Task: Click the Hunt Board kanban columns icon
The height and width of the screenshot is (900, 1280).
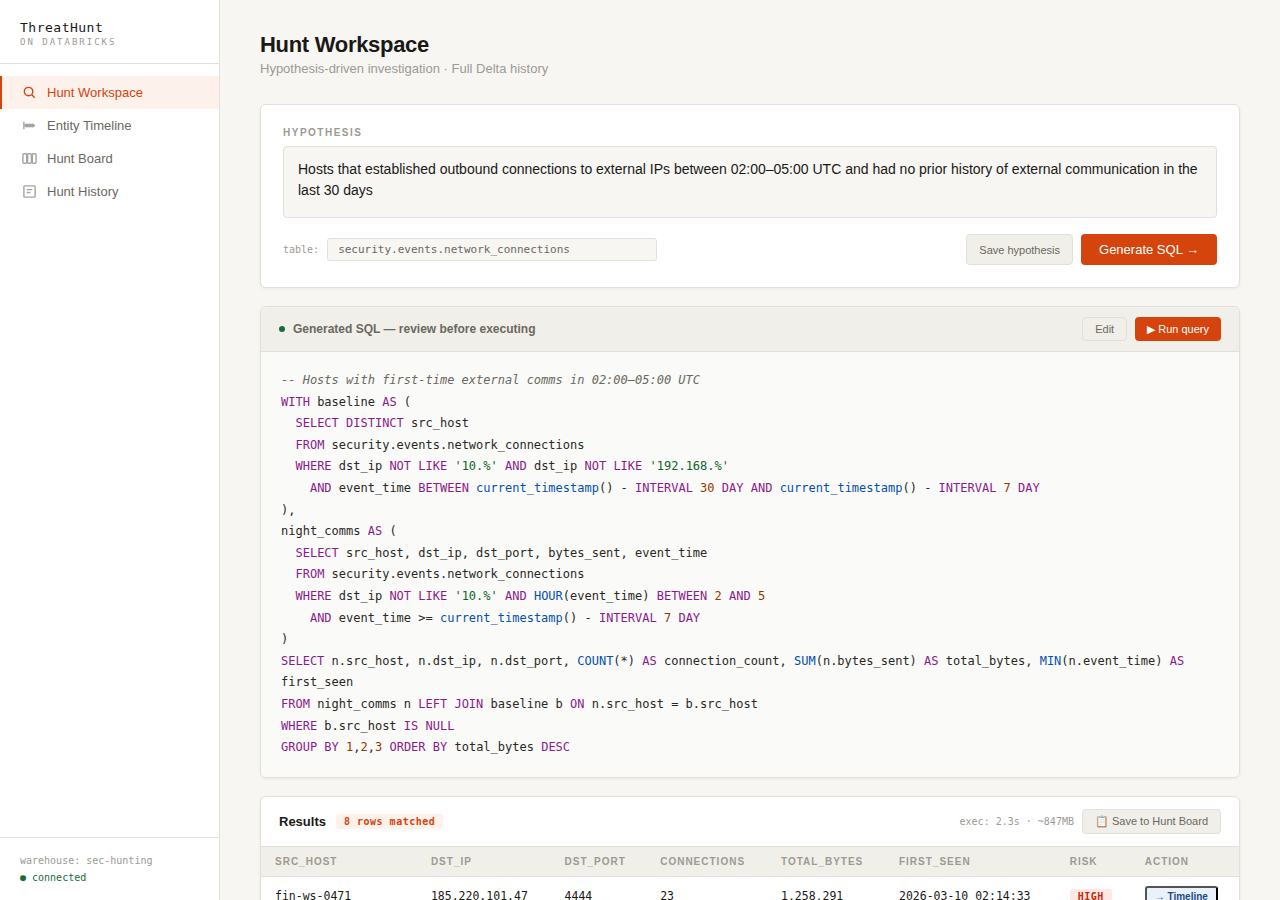Action: point(28,158)
